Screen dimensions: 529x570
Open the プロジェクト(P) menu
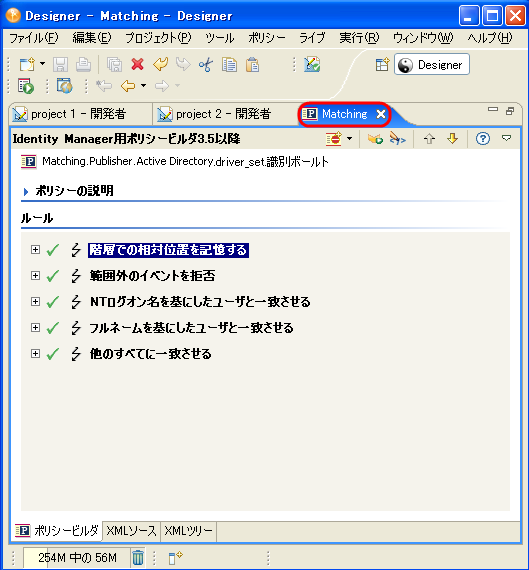(158, 38)
